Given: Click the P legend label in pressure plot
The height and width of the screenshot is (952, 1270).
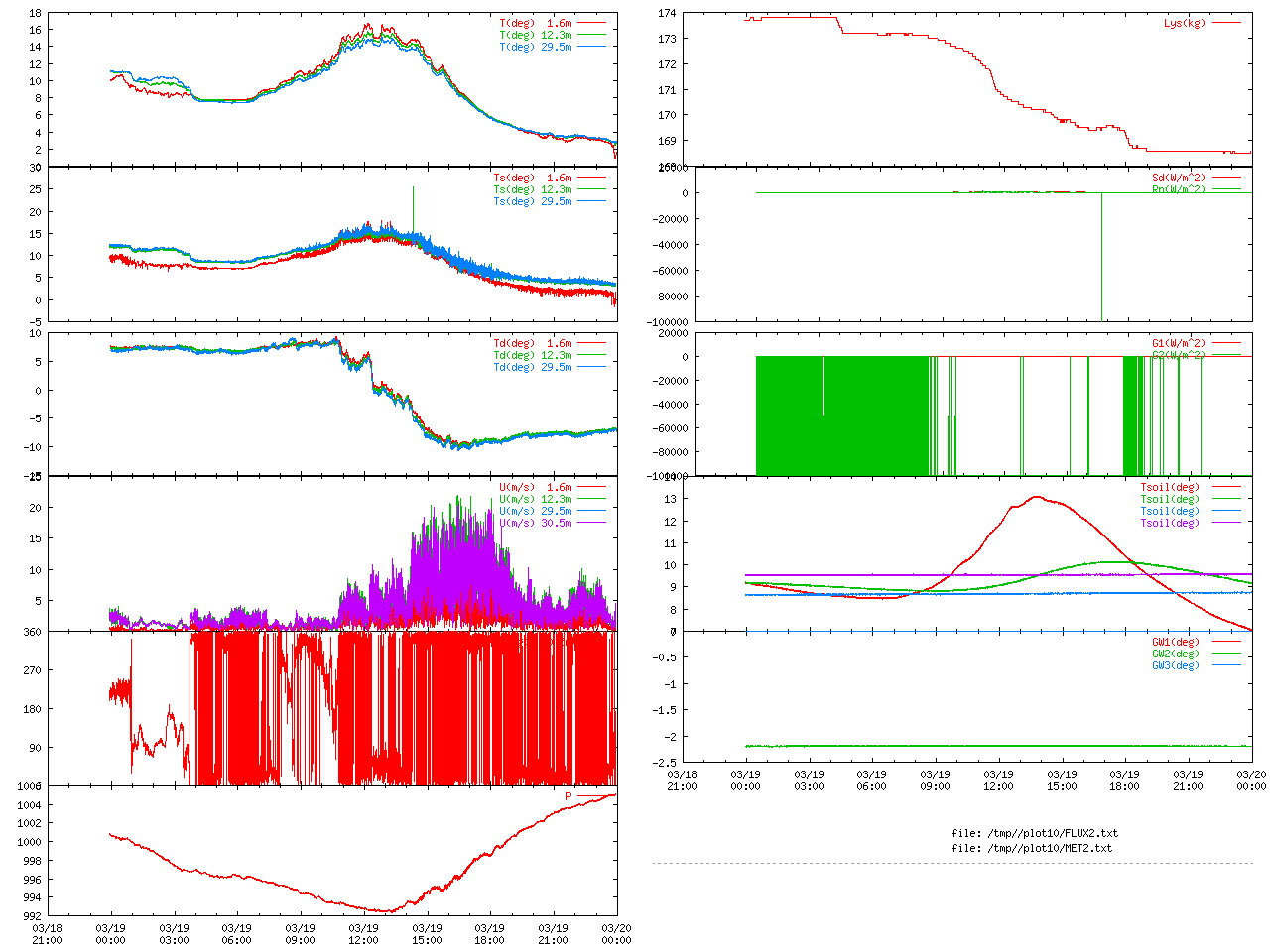Looking at the screenshot, I should pyautogui.click(x=569, y=796).
